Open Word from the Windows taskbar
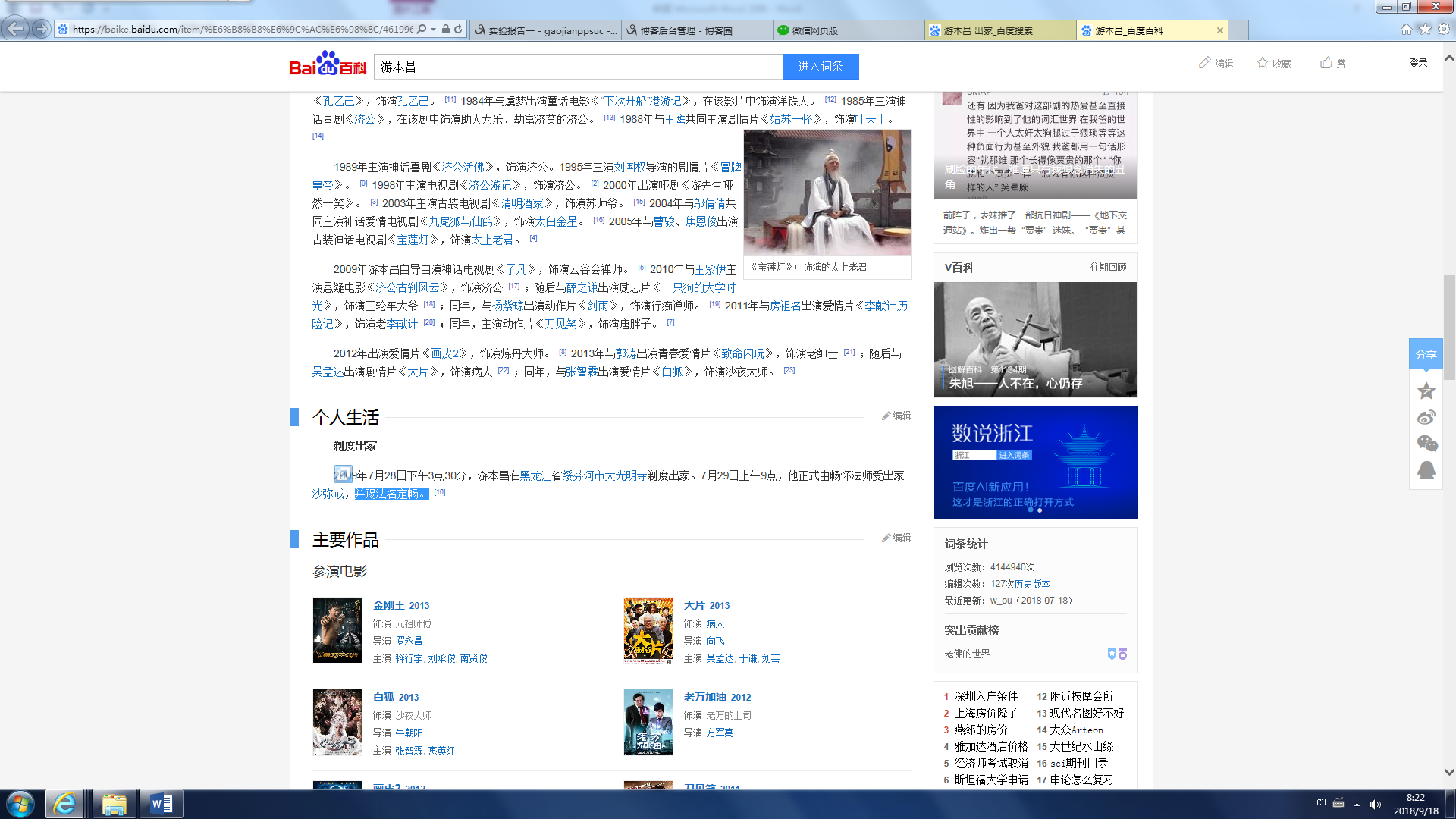 pos(161,804)
